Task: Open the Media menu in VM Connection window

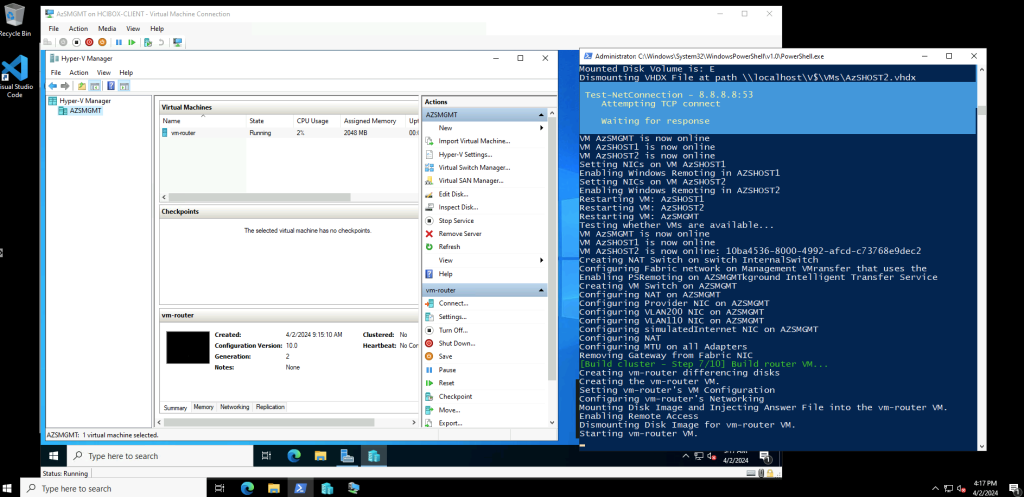Action: (x=107, y=29)
